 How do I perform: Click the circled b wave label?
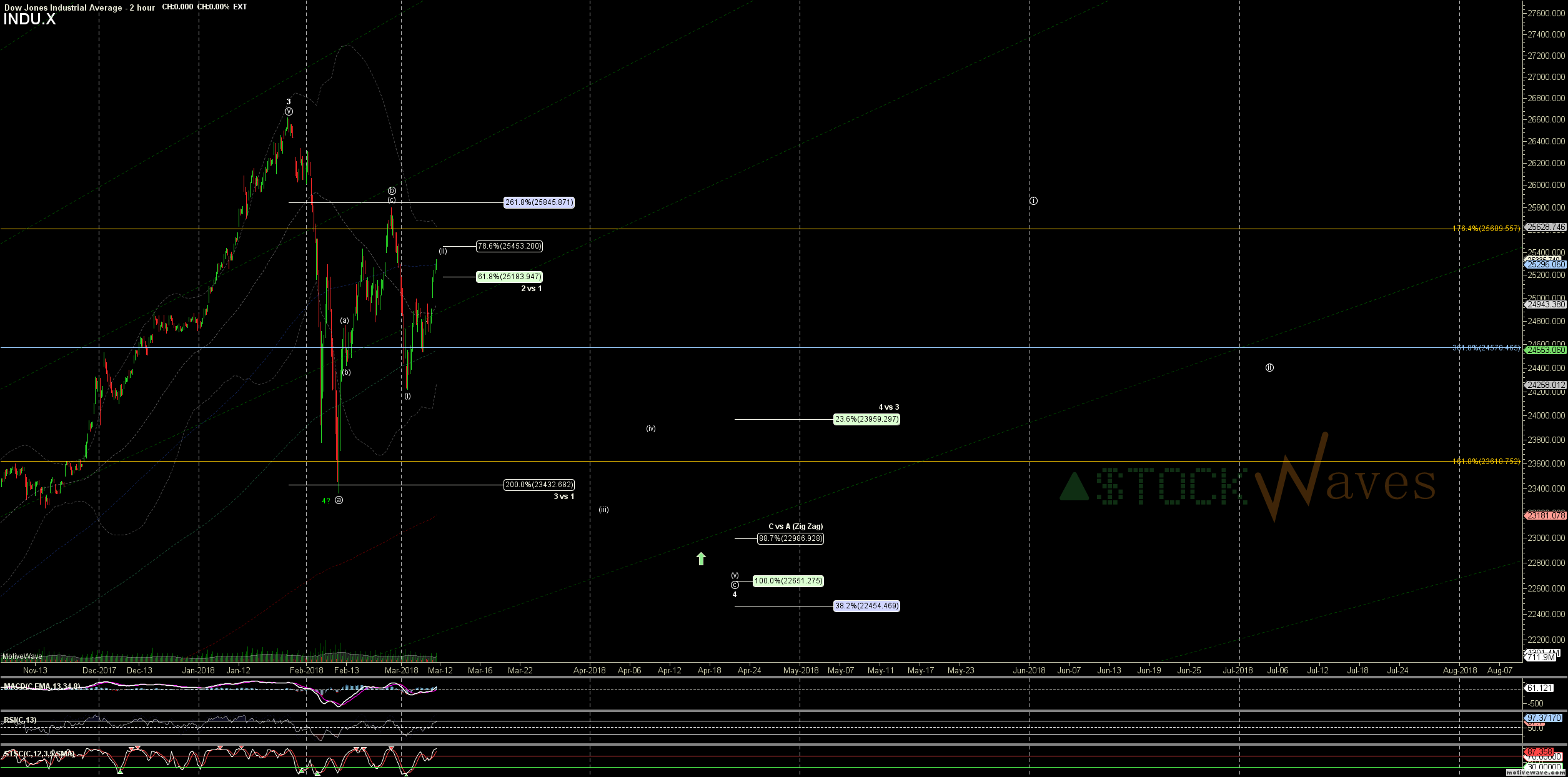tap(392, 191)
